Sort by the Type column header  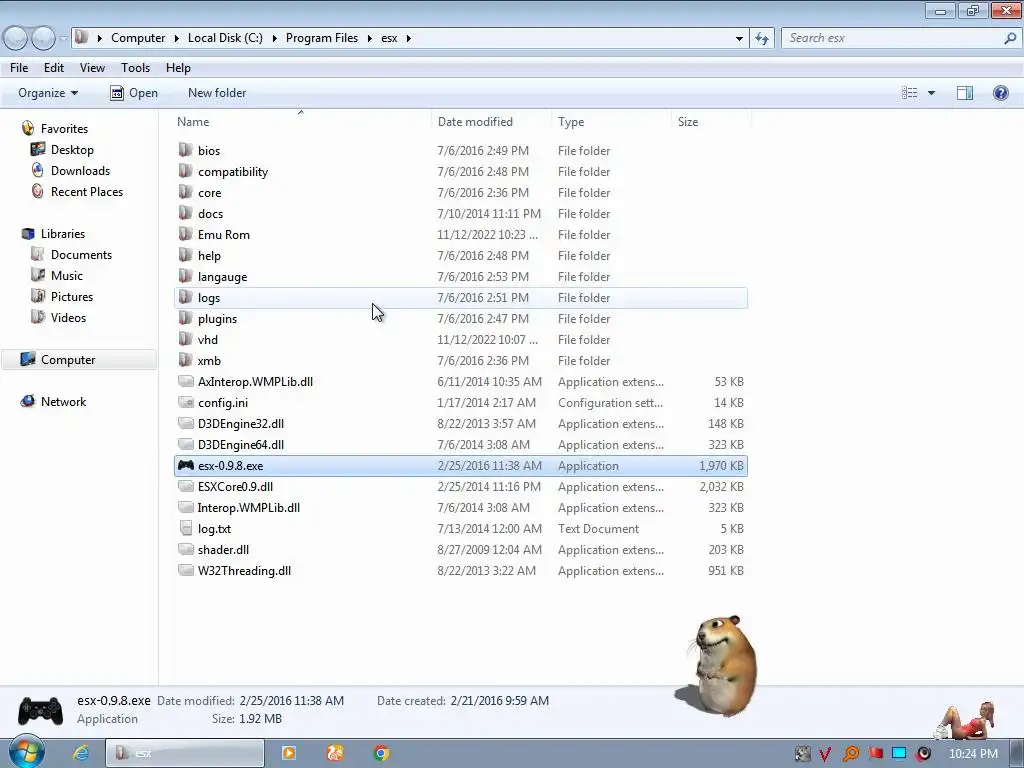612,121
